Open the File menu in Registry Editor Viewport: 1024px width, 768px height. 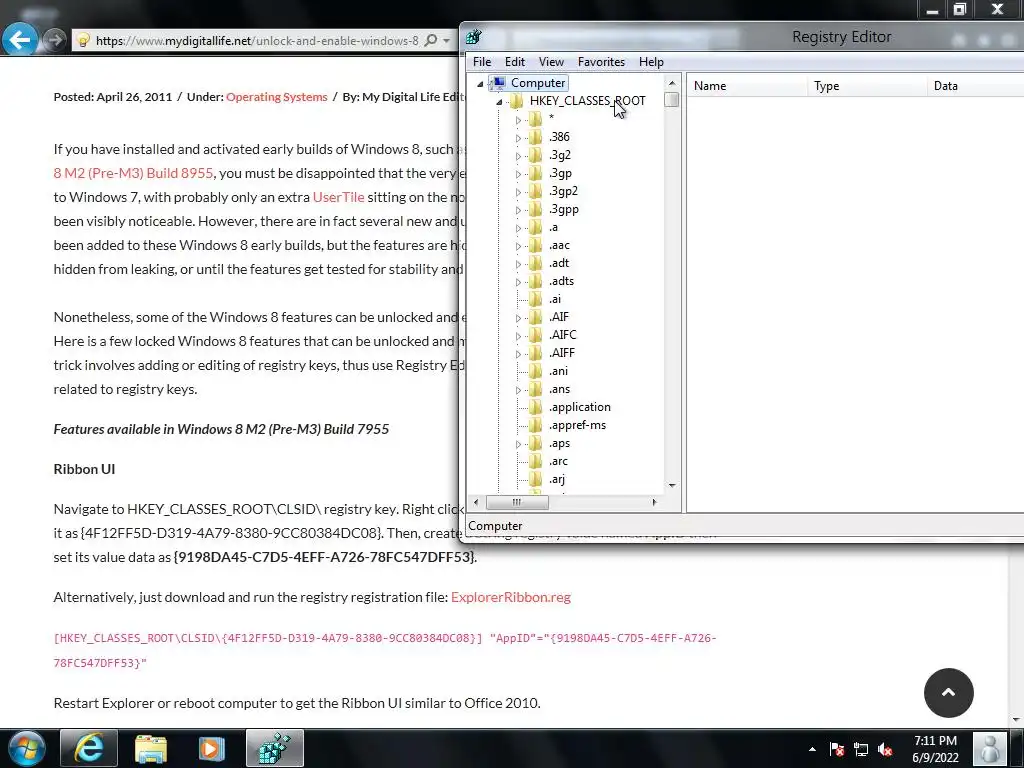tap(482, 62)
